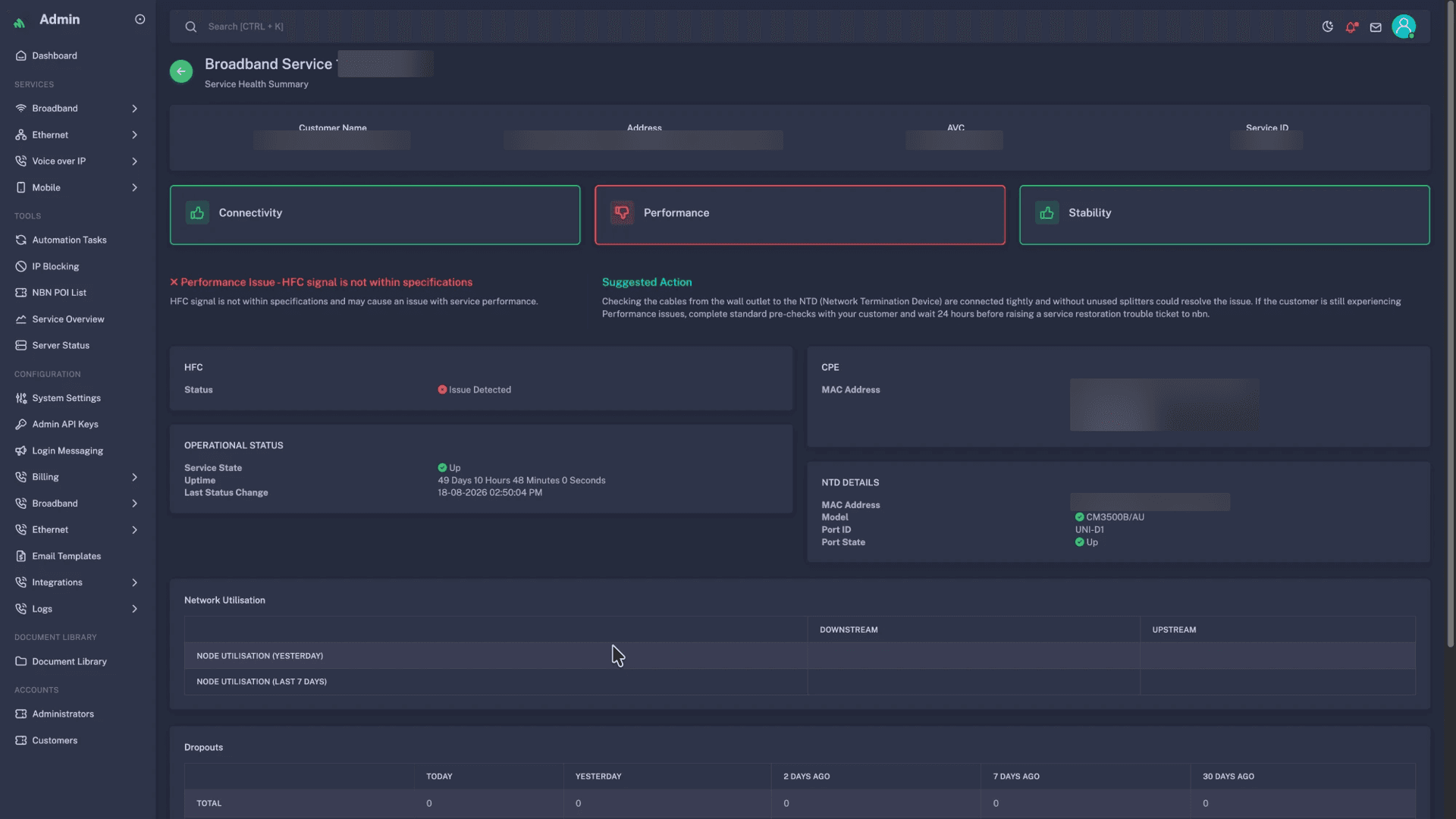
Task: Click the green back arrow button
Action: pos(180,71)
